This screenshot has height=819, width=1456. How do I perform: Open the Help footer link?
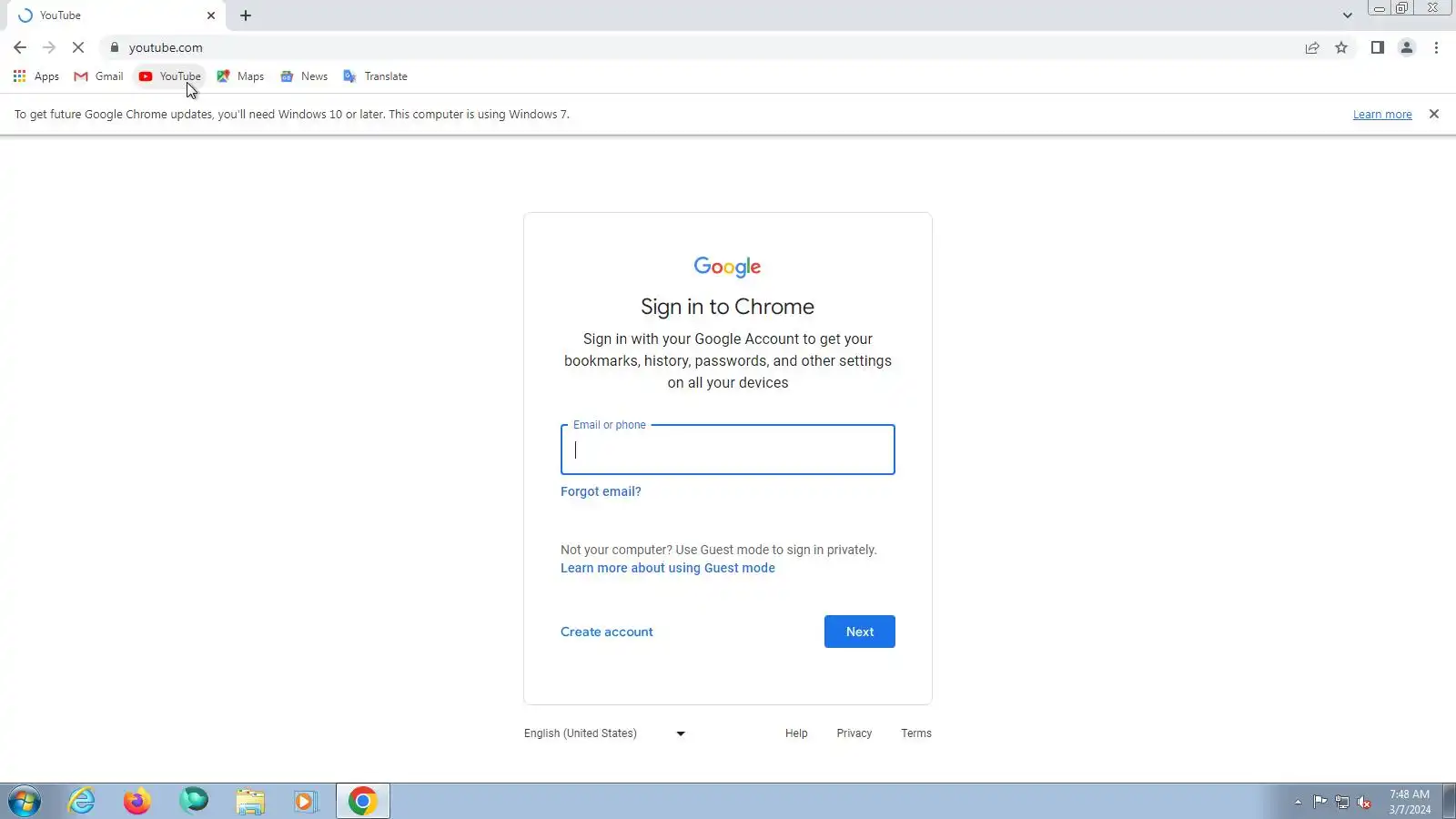click(x=796, y=733)
